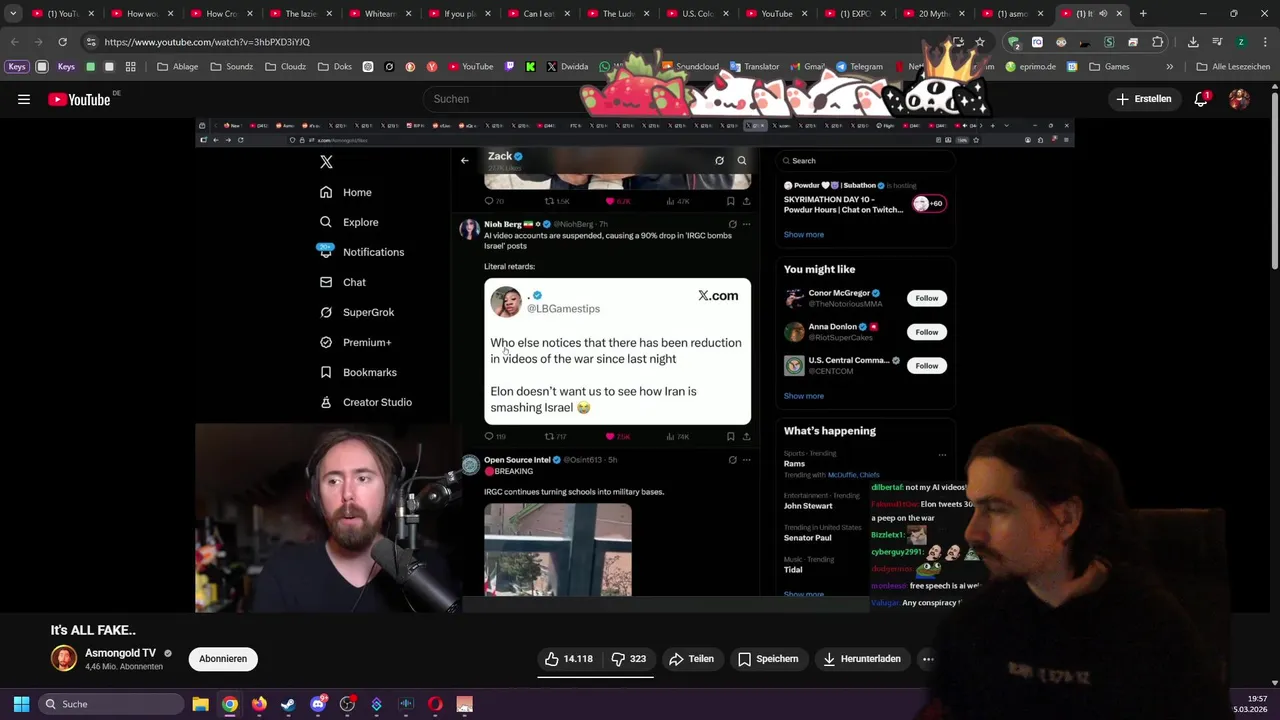
Task: Click the browser address bar URL
Action: pyautogui.click(x=207, y=42)
